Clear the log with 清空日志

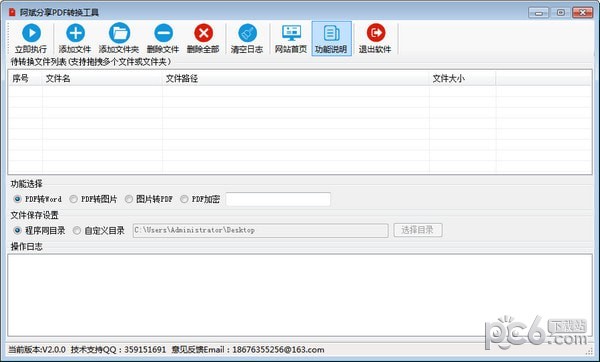pyautogui.click(x=247, y=39)
